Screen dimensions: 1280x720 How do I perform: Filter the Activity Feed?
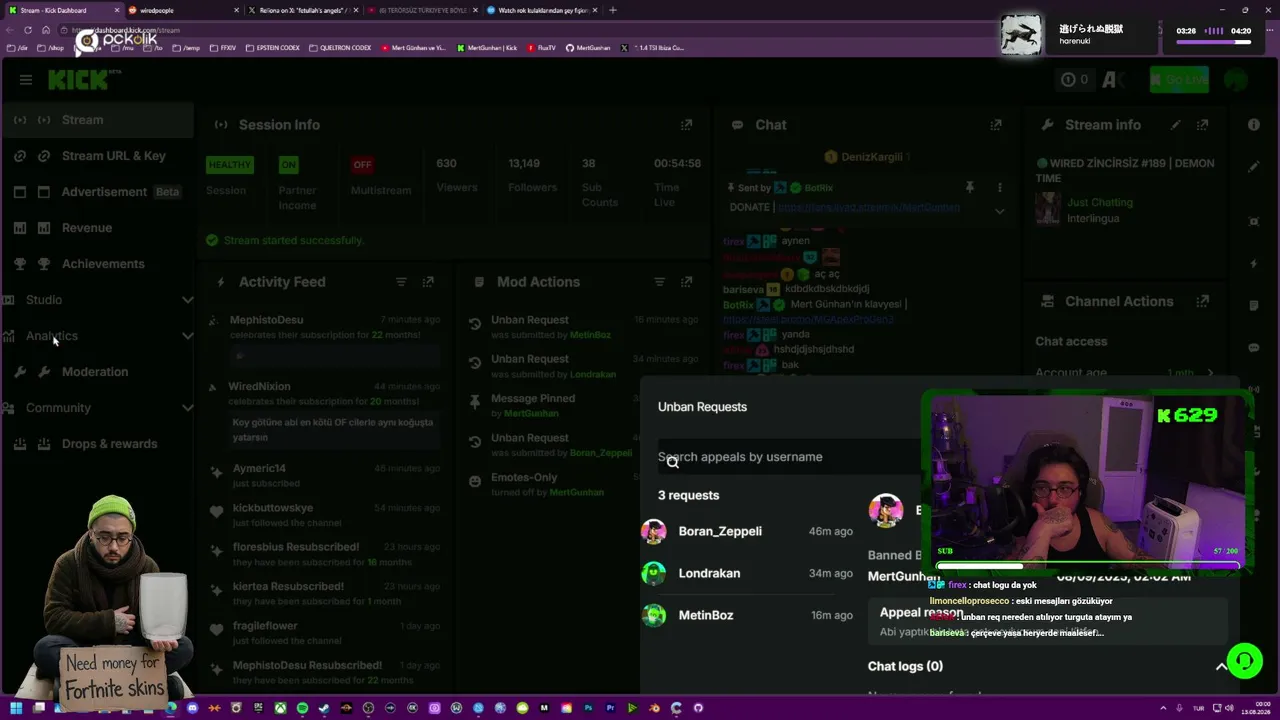(x=401, y=282)
